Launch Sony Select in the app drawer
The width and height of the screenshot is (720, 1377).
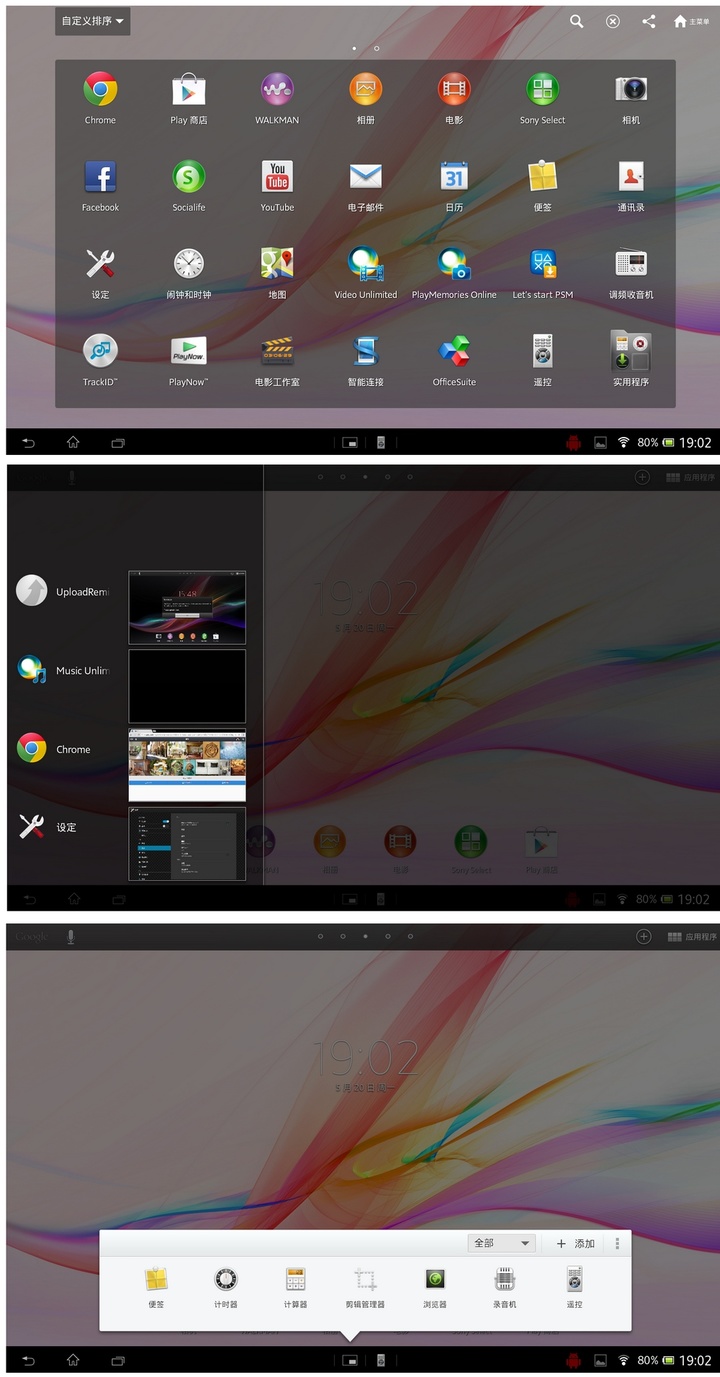coord(542,97)
